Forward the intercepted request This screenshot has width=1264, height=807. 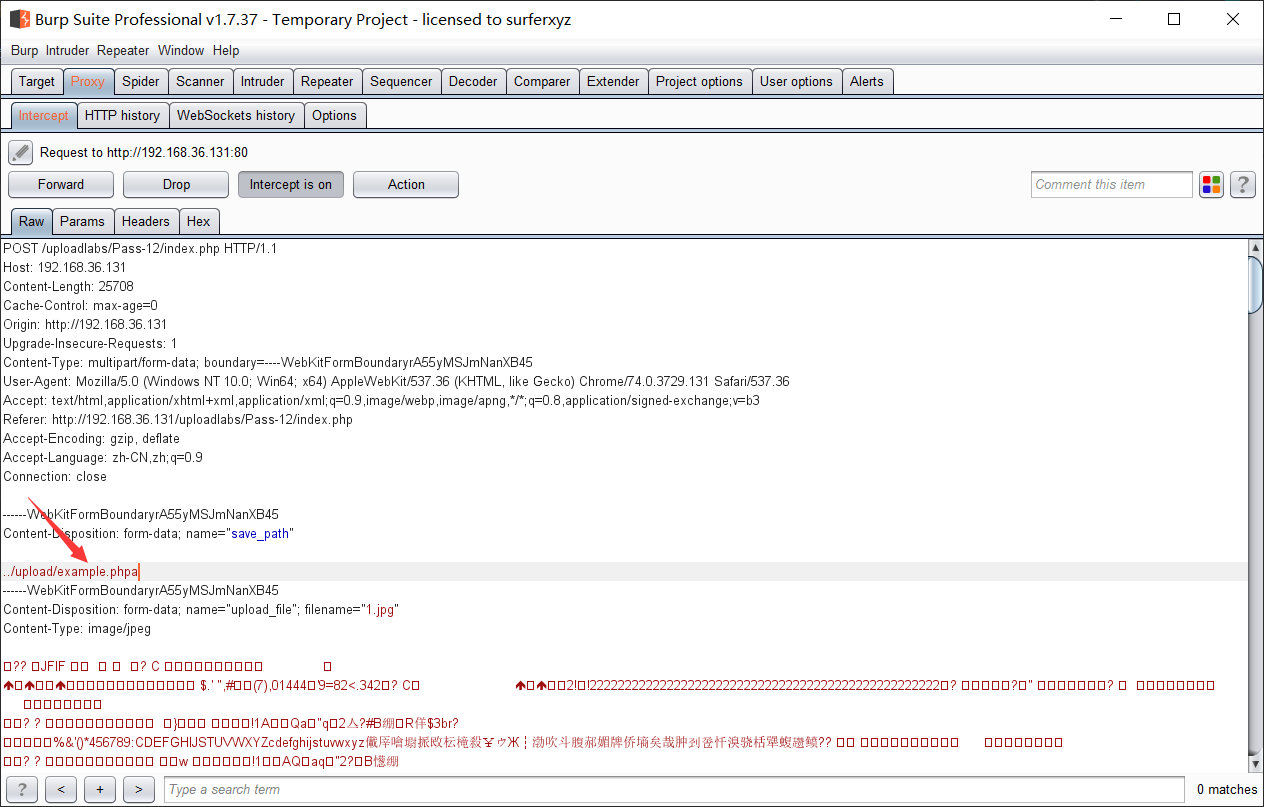coord(61,184)
